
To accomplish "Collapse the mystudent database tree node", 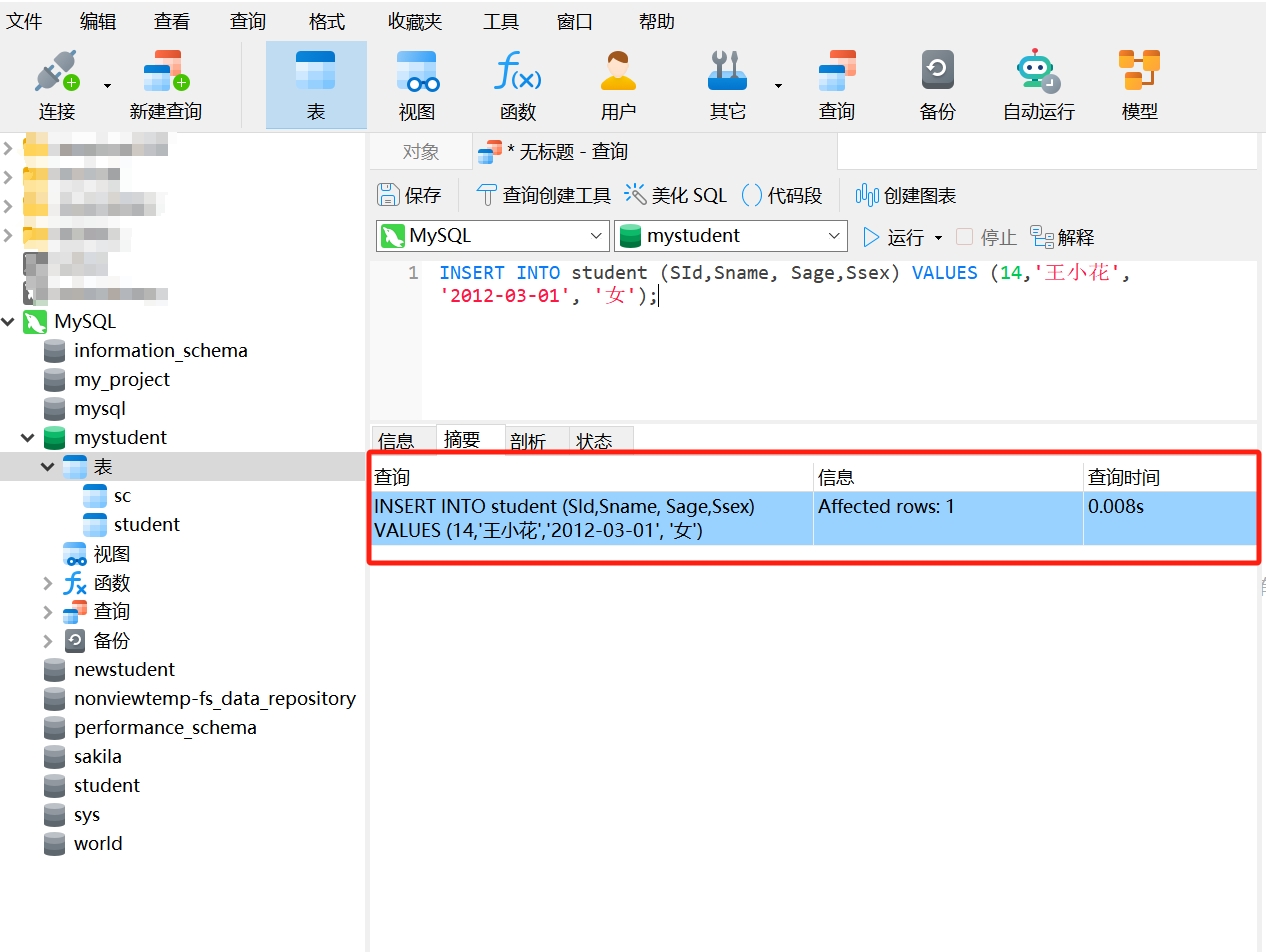I will tap(28, 438).
